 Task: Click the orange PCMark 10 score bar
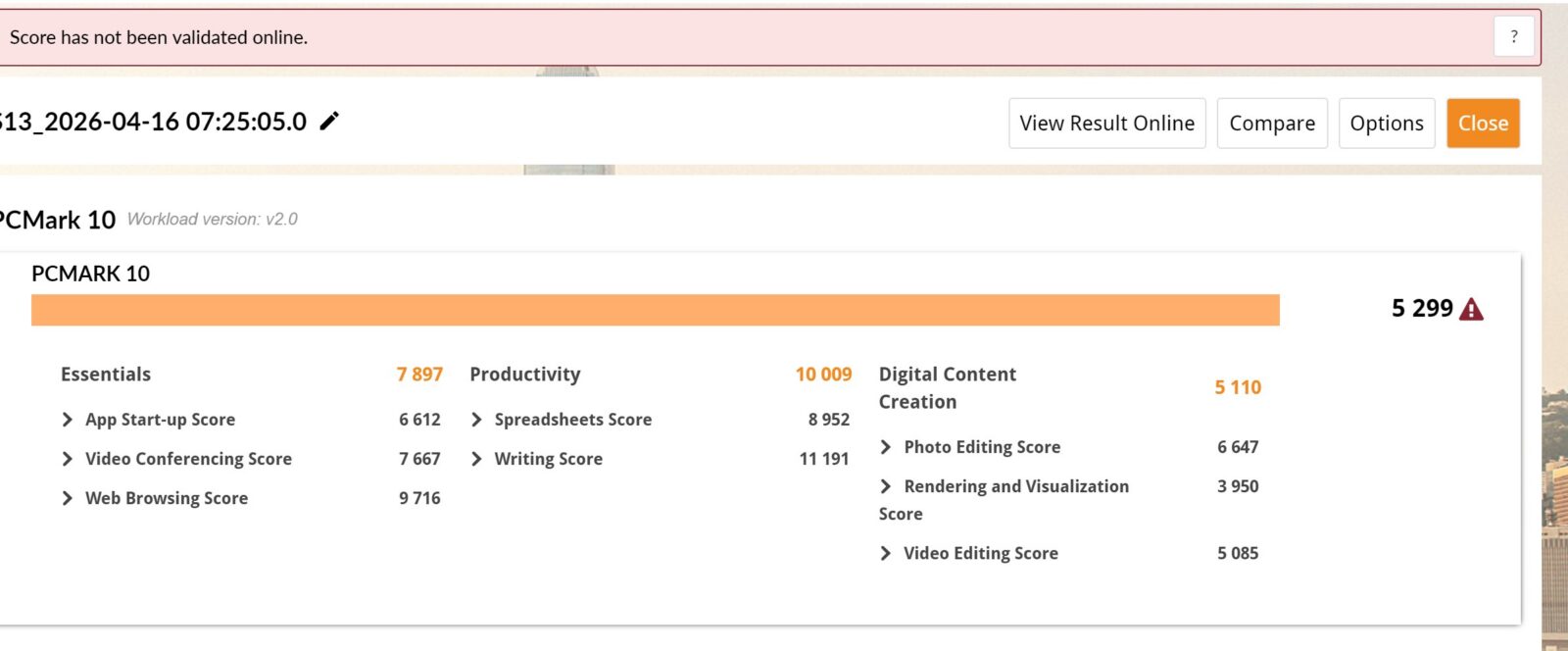click(655, 310)
